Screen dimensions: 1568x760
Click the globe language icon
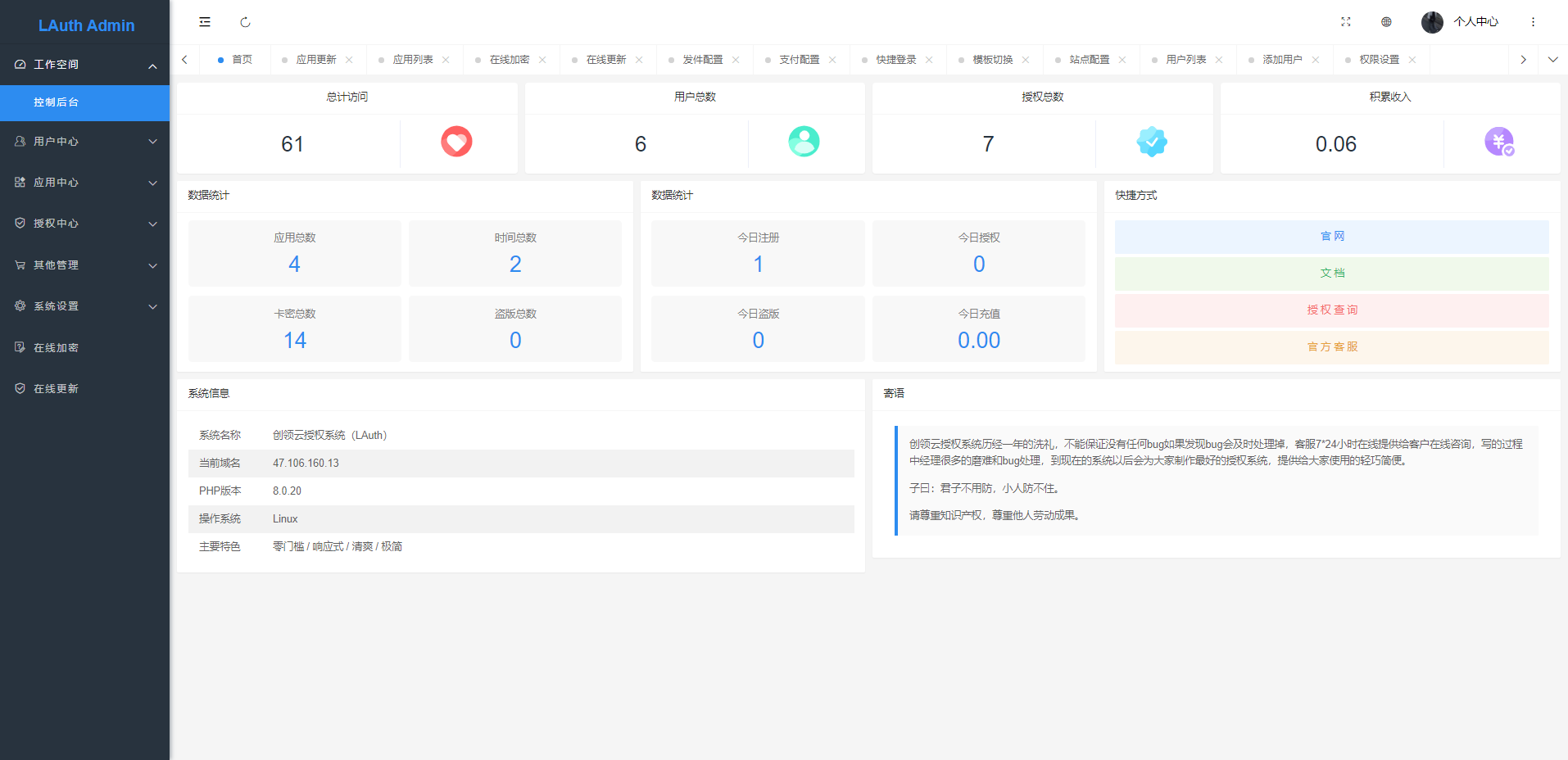pyautogui.click(x=1386, y=22)
